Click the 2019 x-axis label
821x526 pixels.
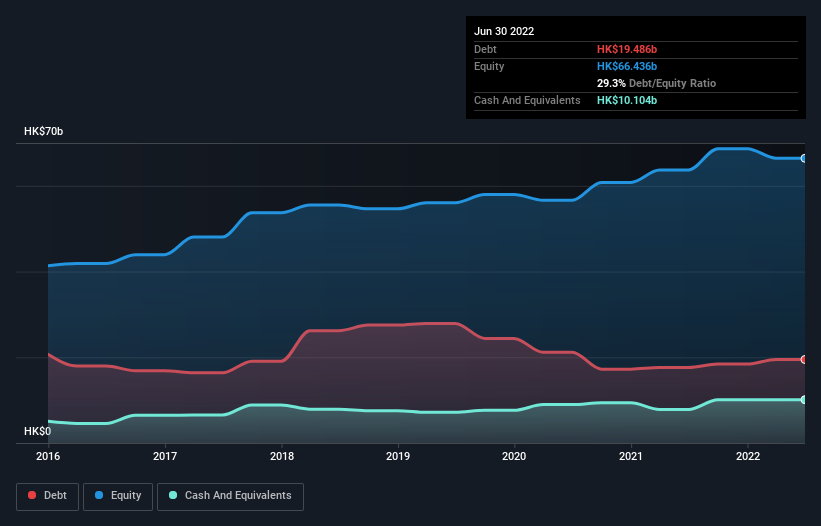(398, 456)
